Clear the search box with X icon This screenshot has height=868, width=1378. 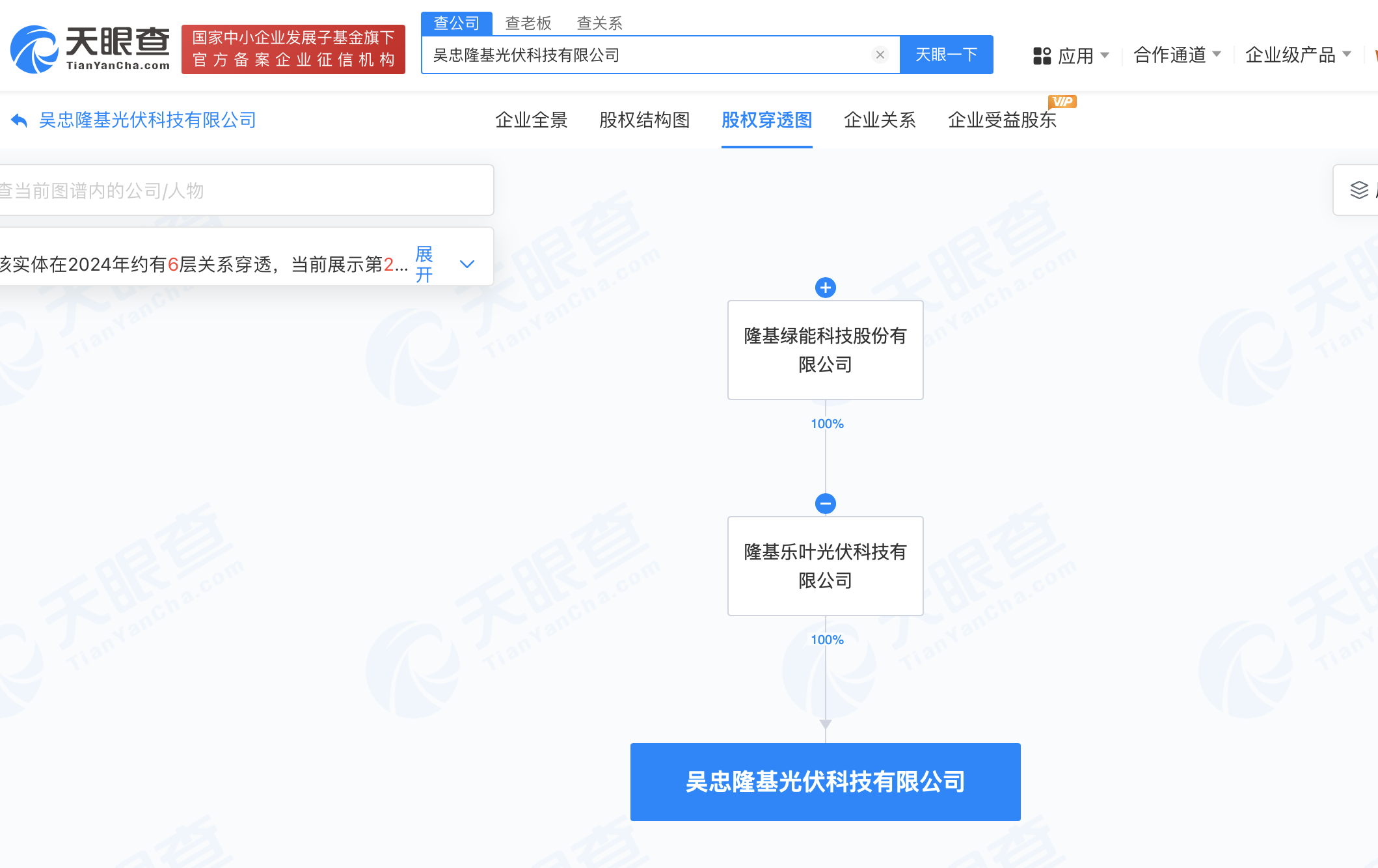pos(880,55)
